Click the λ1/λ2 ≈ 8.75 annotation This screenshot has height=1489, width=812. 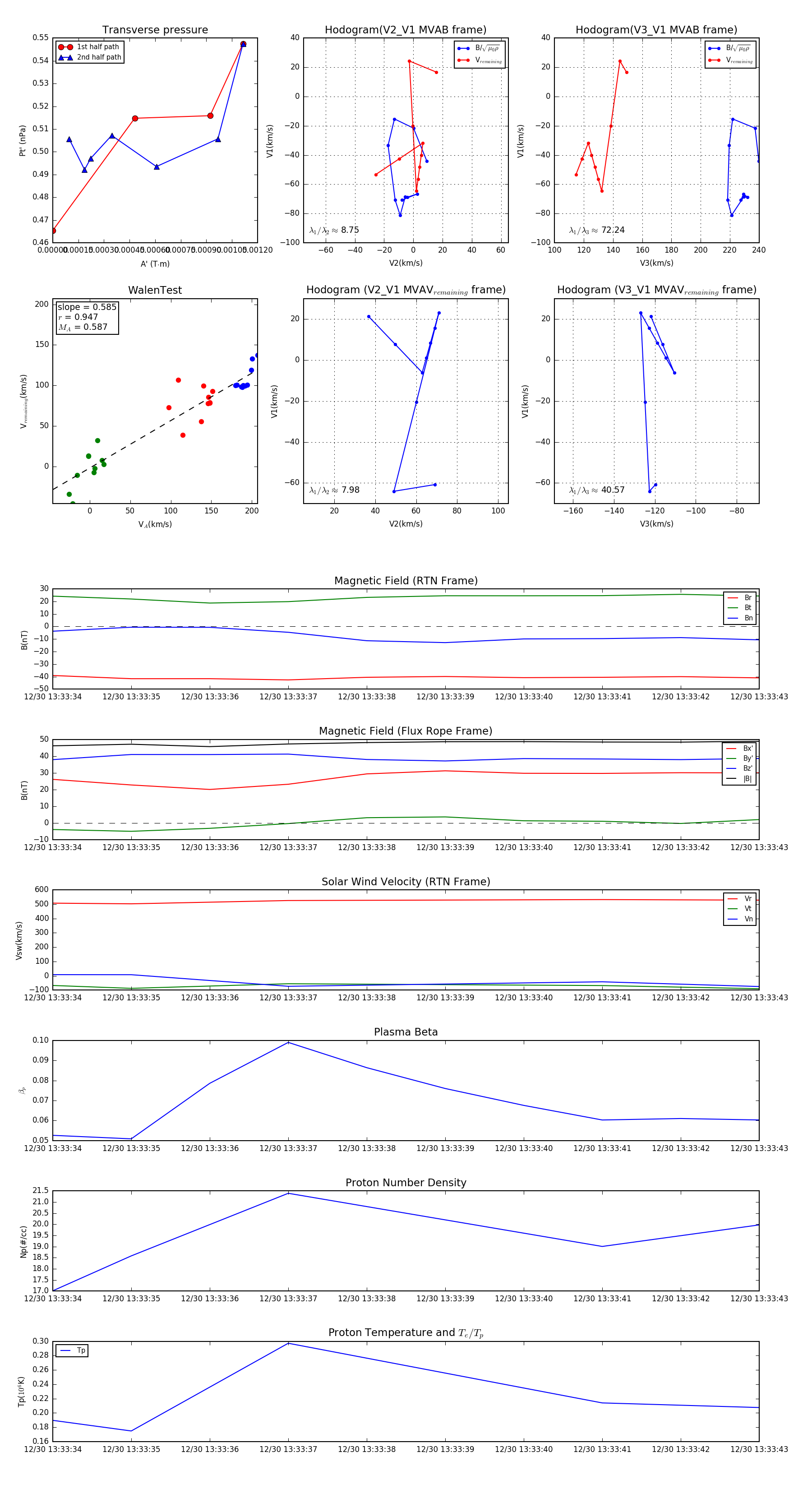334,230
